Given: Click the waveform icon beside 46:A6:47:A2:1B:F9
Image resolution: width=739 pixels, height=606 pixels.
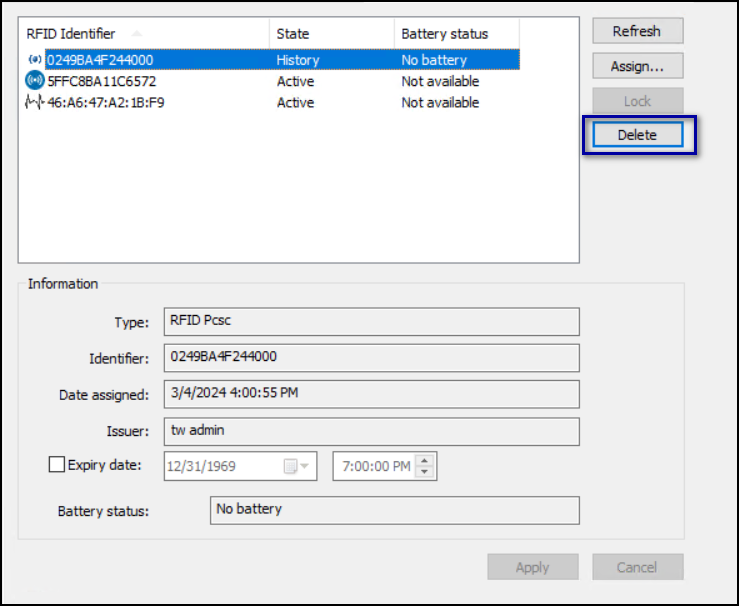Looking at the screenshot, I should point(34,102).
